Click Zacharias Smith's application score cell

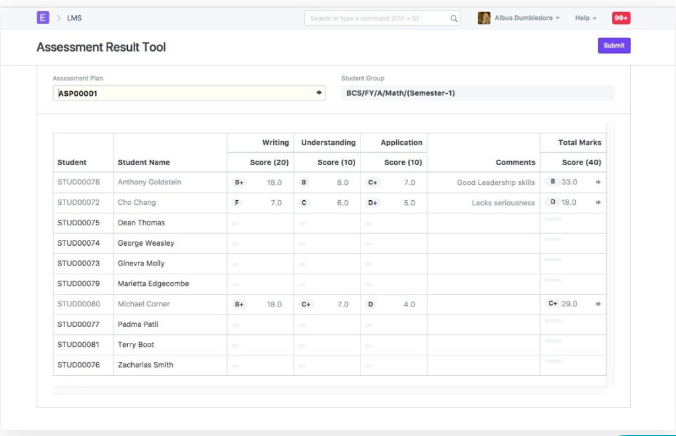pyautogui.click(x=394, y=365)
